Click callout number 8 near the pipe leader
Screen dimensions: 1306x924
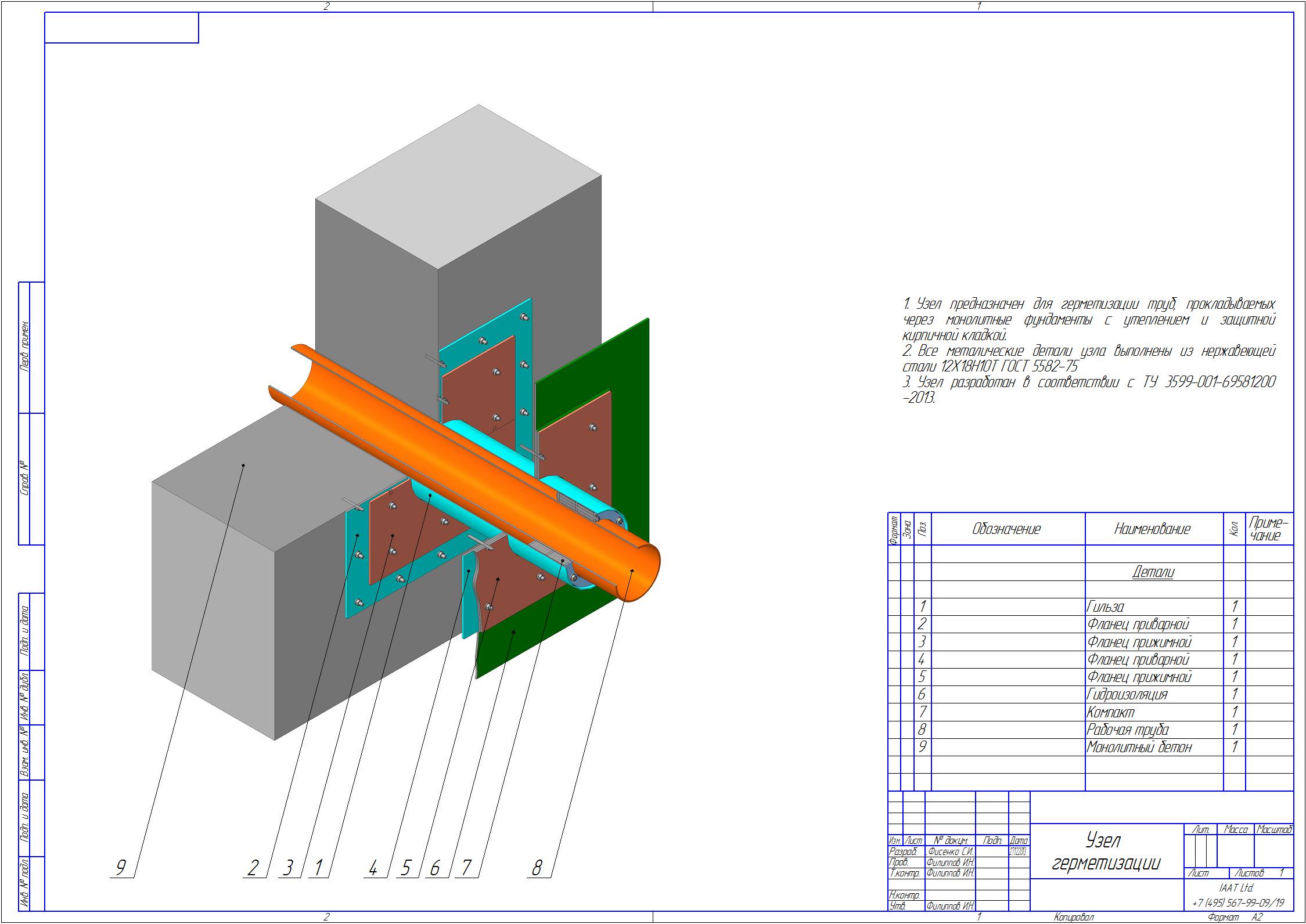(x=537, y=868)
